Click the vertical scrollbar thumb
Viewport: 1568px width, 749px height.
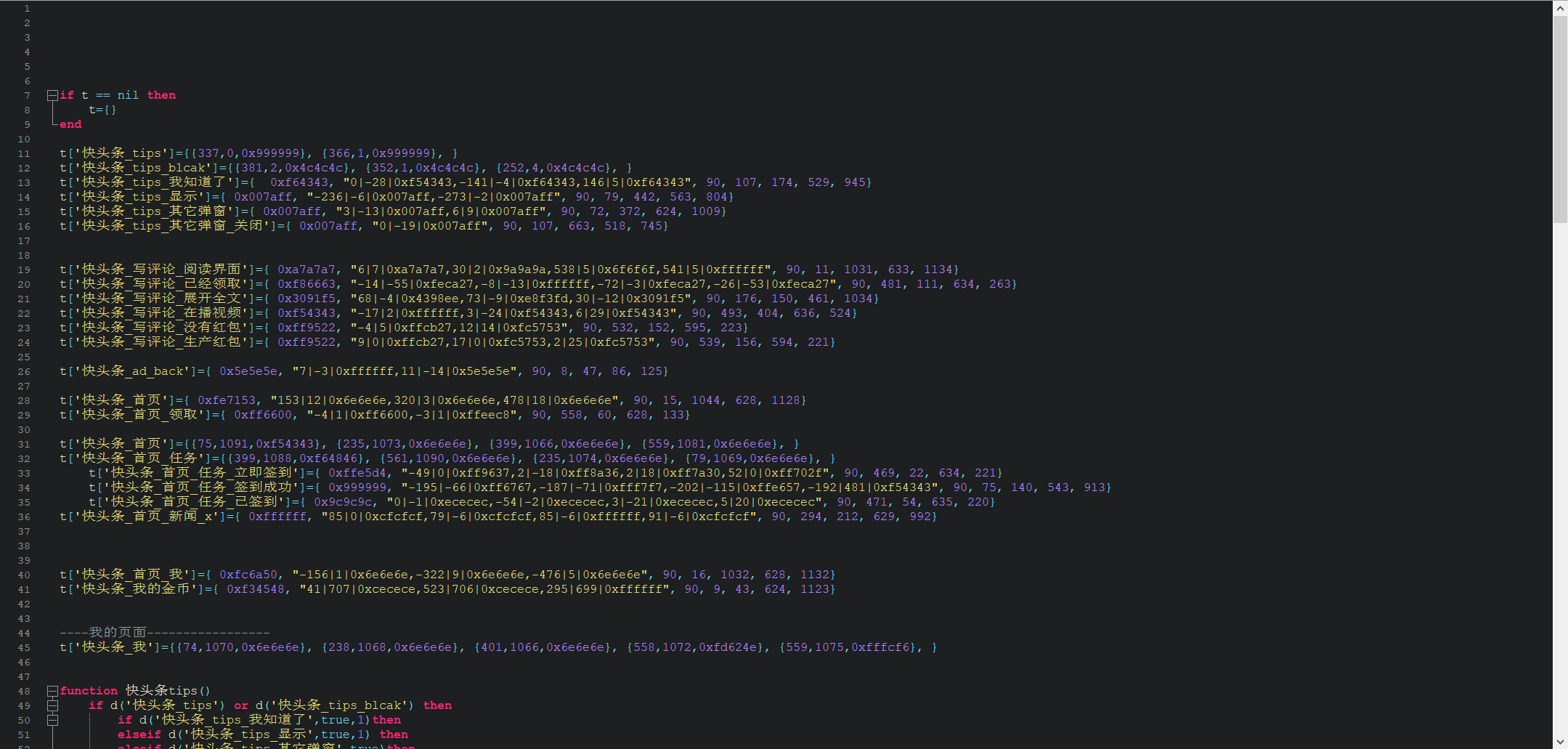click(x=1560, y=119)
